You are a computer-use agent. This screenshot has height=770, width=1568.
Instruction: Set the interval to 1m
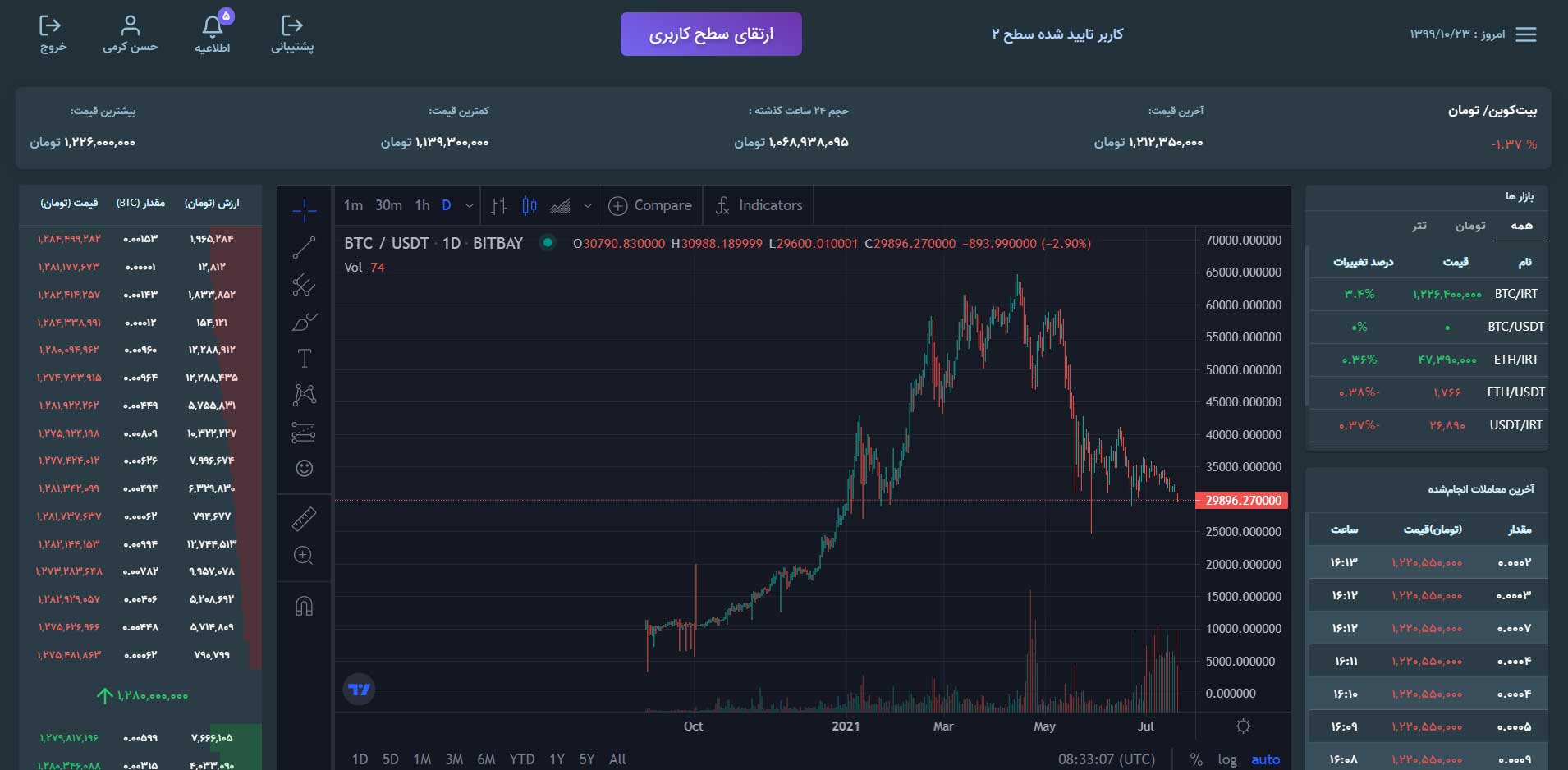[353, 205]
